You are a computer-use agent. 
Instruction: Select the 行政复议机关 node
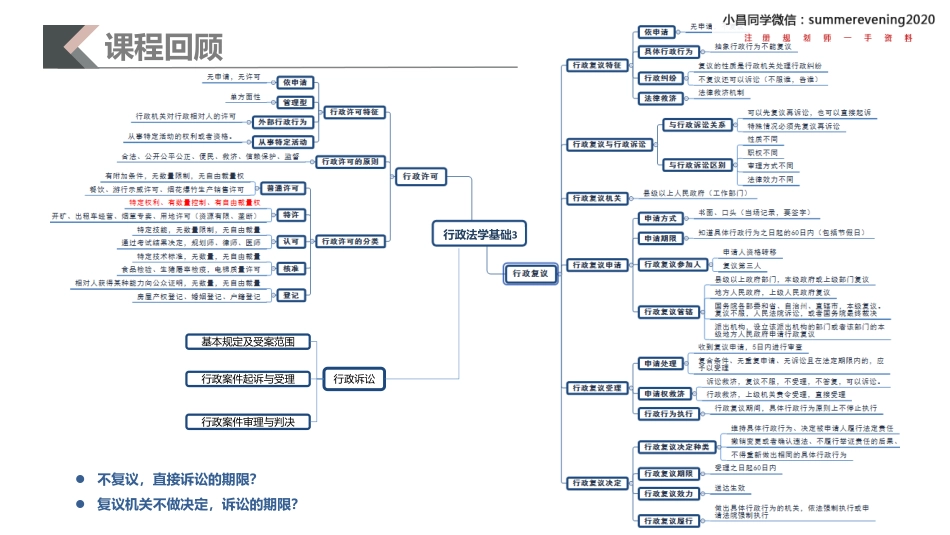[x=598, y=198]
